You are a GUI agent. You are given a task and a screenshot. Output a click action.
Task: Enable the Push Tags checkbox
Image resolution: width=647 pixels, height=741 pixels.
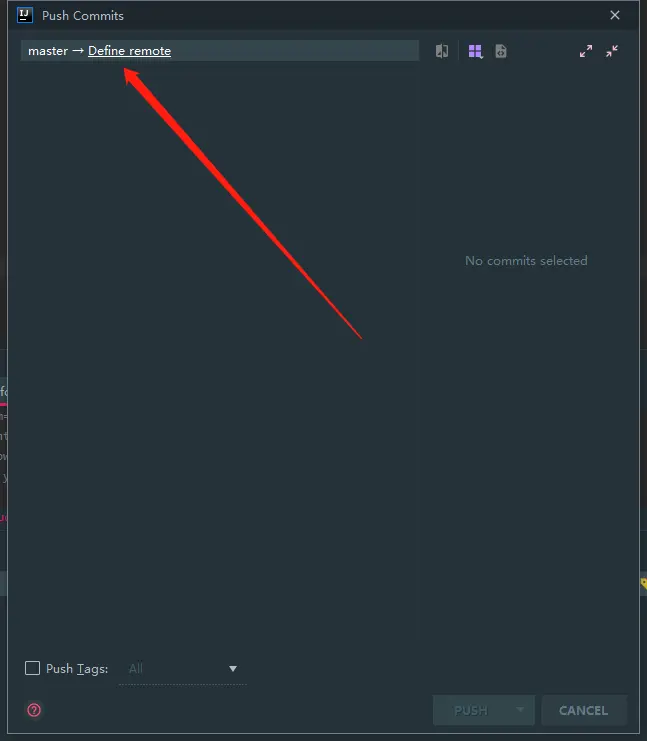(x=32, y=668)
